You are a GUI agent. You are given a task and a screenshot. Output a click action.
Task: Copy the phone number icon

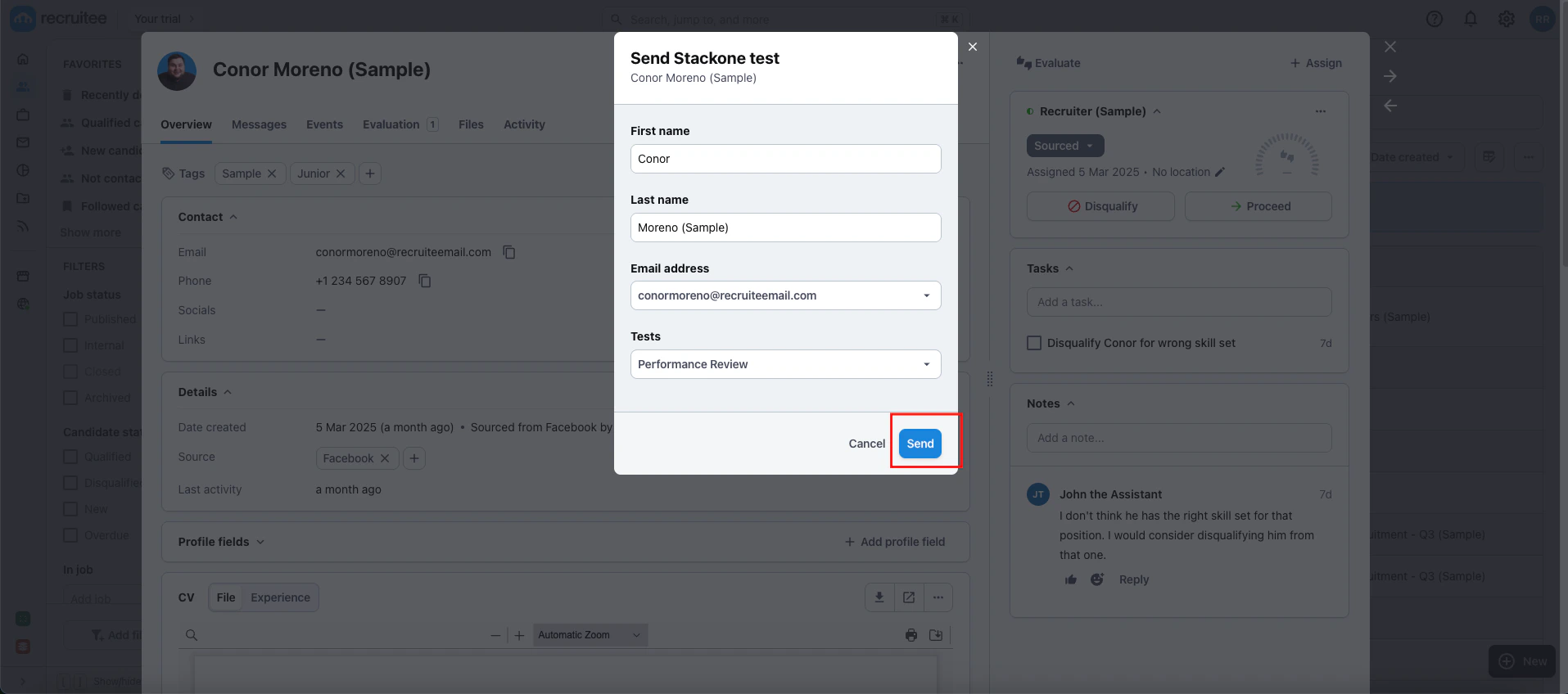tap(425, 281)
